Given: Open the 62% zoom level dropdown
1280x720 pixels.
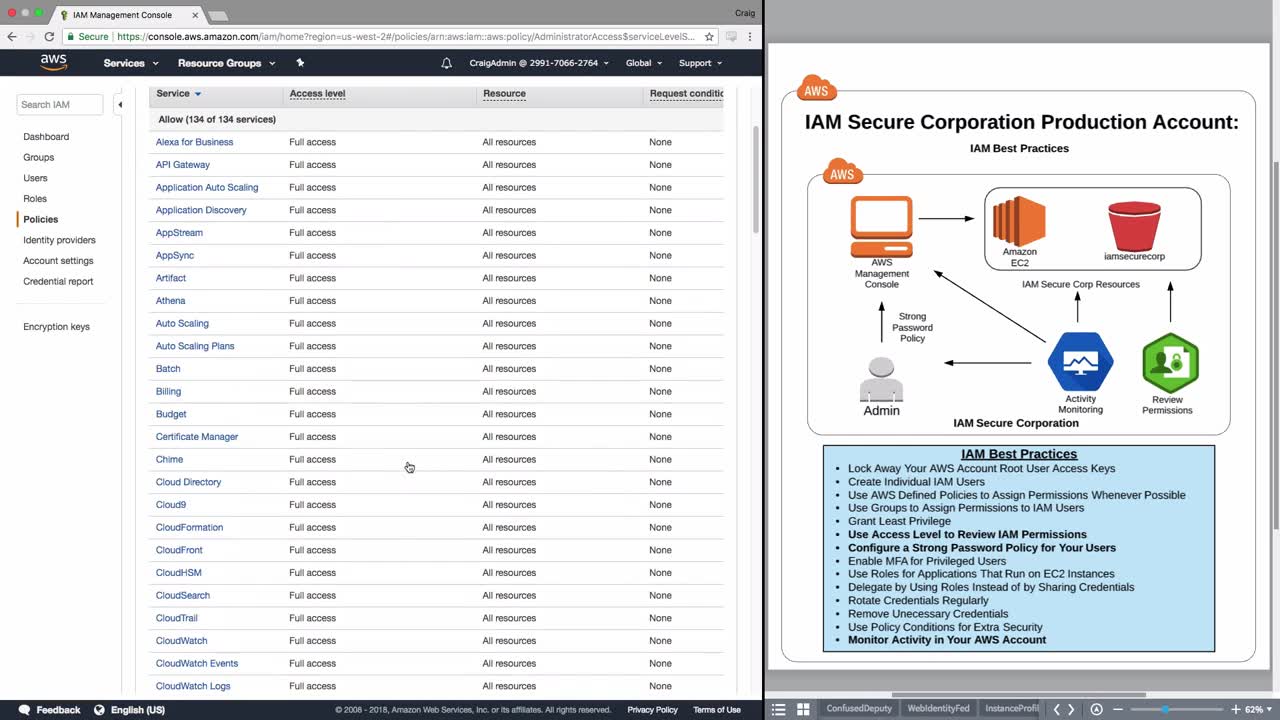Looking at the screenshot, I should point(1258,710).
